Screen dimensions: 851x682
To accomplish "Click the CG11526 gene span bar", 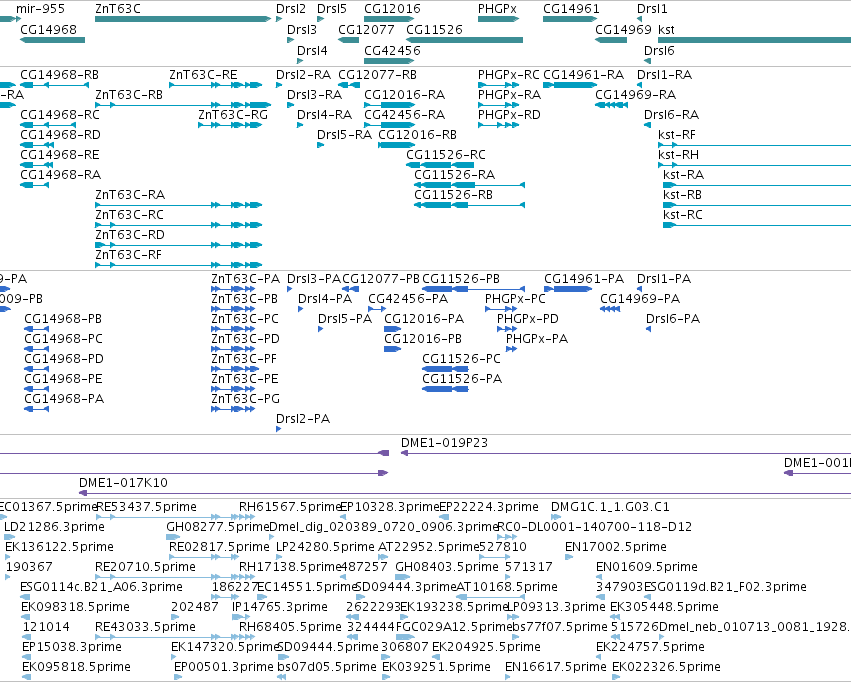I will [x=465, y=40].
